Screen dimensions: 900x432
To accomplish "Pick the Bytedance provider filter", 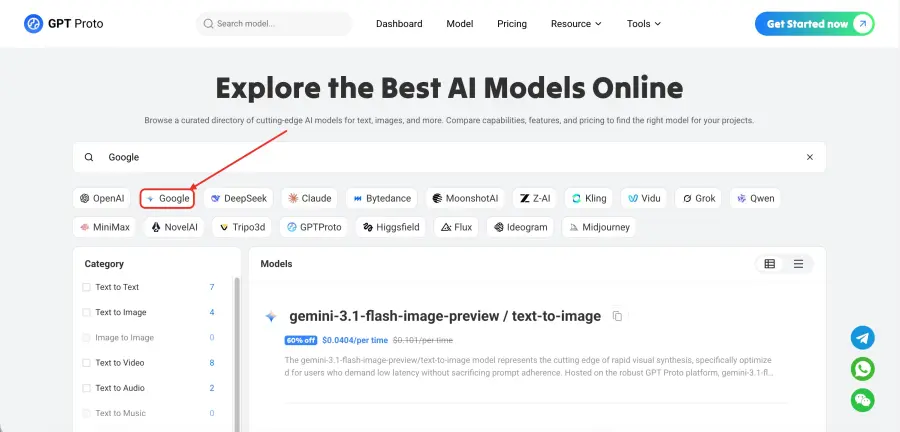I will (382, 199).
